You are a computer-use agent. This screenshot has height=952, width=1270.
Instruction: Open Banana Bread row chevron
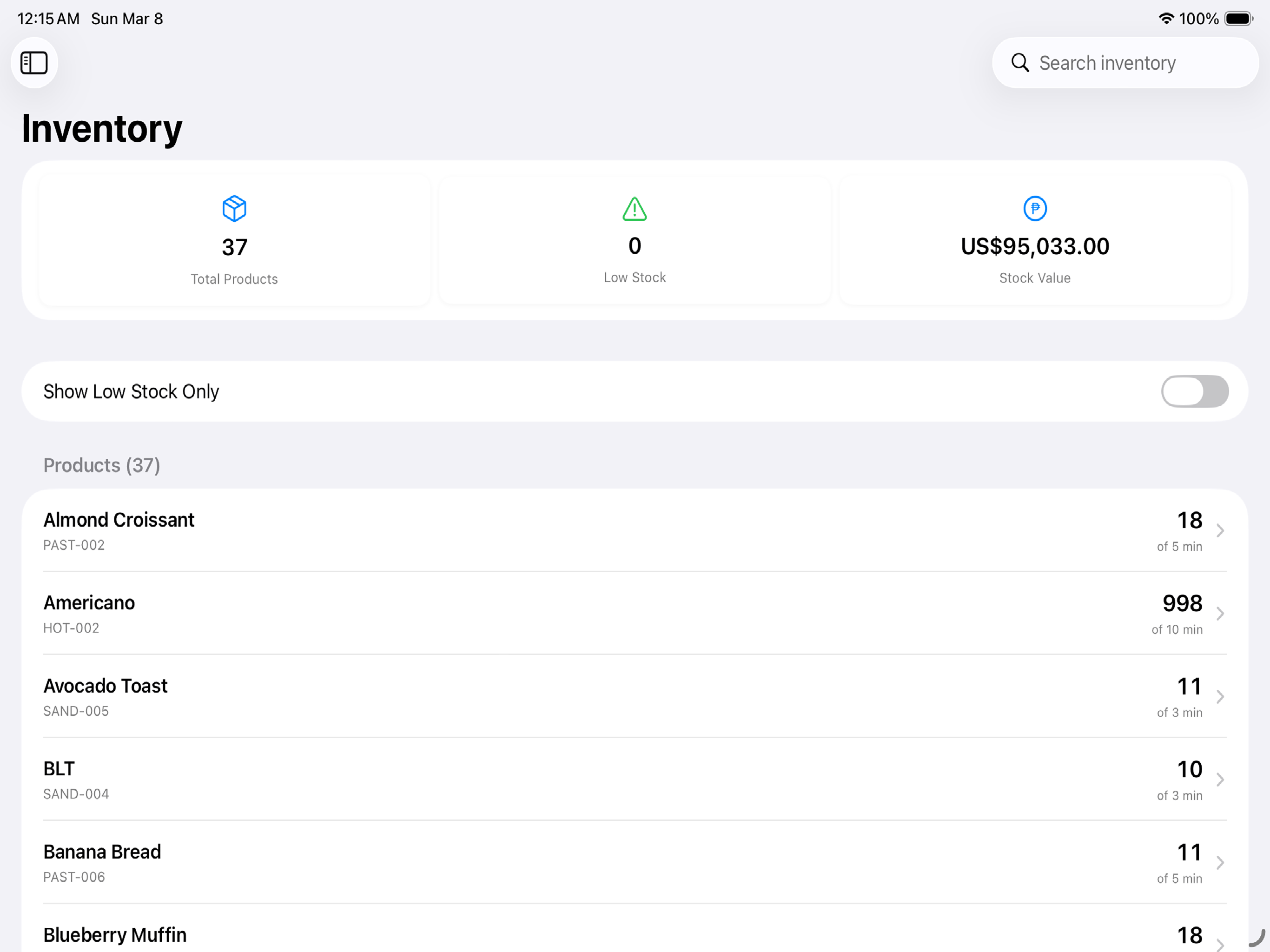click(1220, 862)
